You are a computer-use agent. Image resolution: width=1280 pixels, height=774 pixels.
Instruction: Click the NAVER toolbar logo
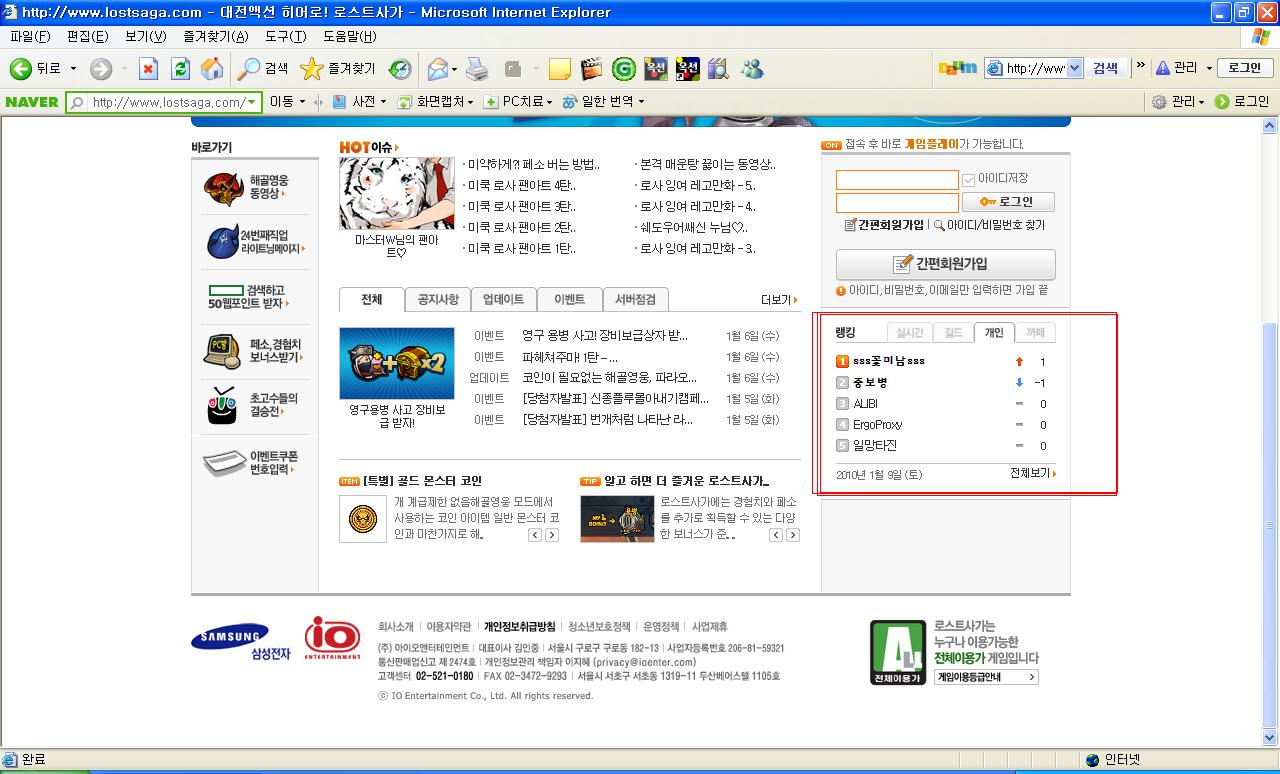tap(32, 102)
